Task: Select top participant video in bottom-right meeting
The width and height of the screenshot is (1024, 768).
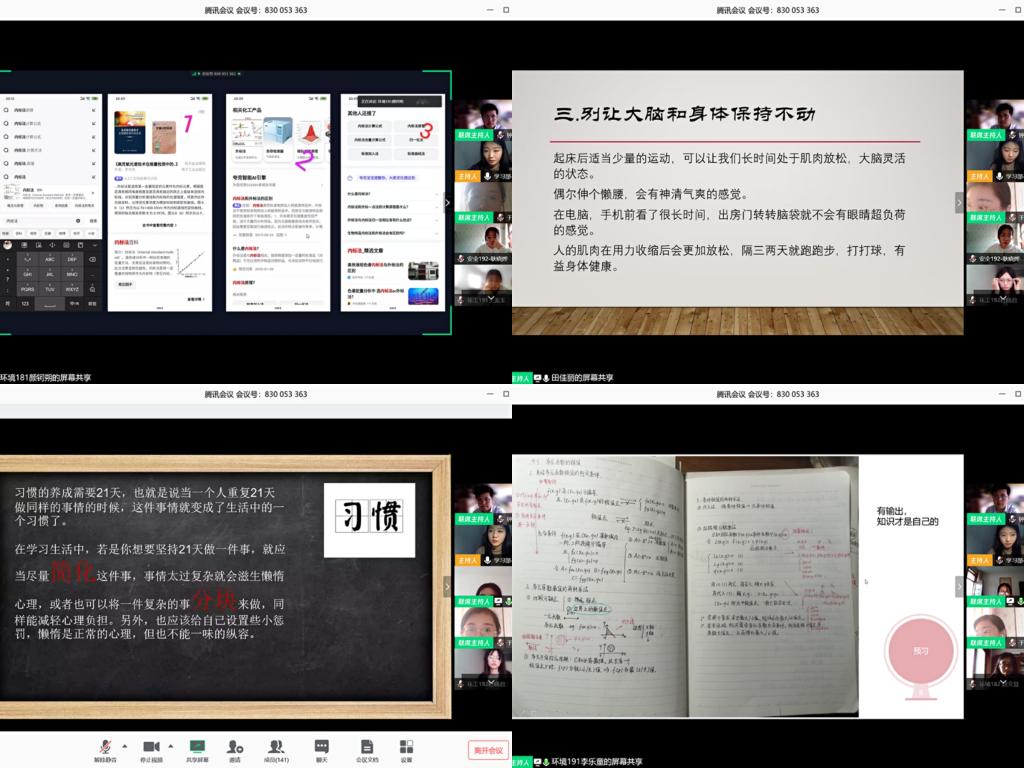Action: pos(994,498)
